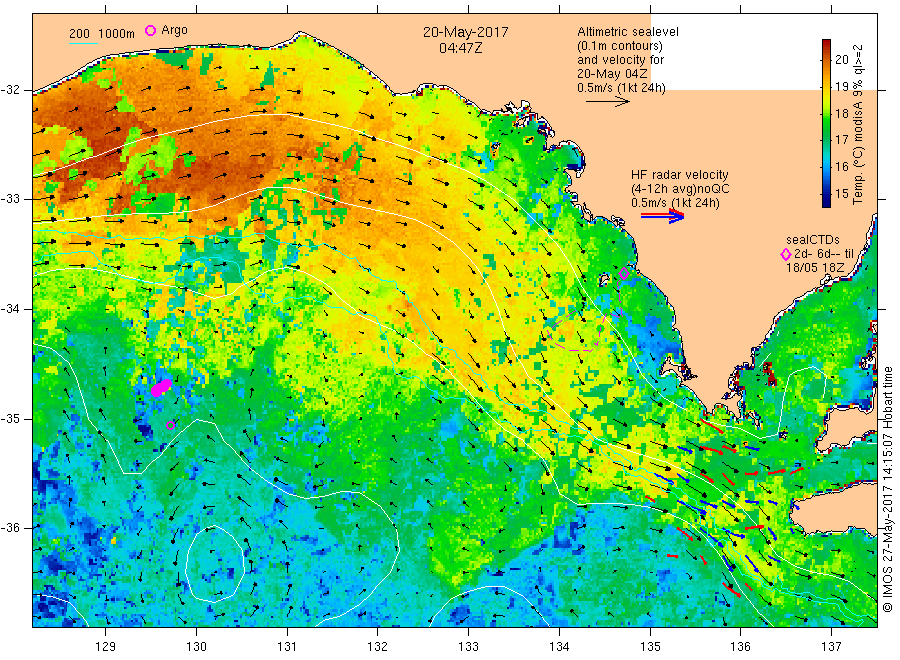Click the time label 04:47Z
This screenshot has width=900, height=660.
tap(460, 48)
